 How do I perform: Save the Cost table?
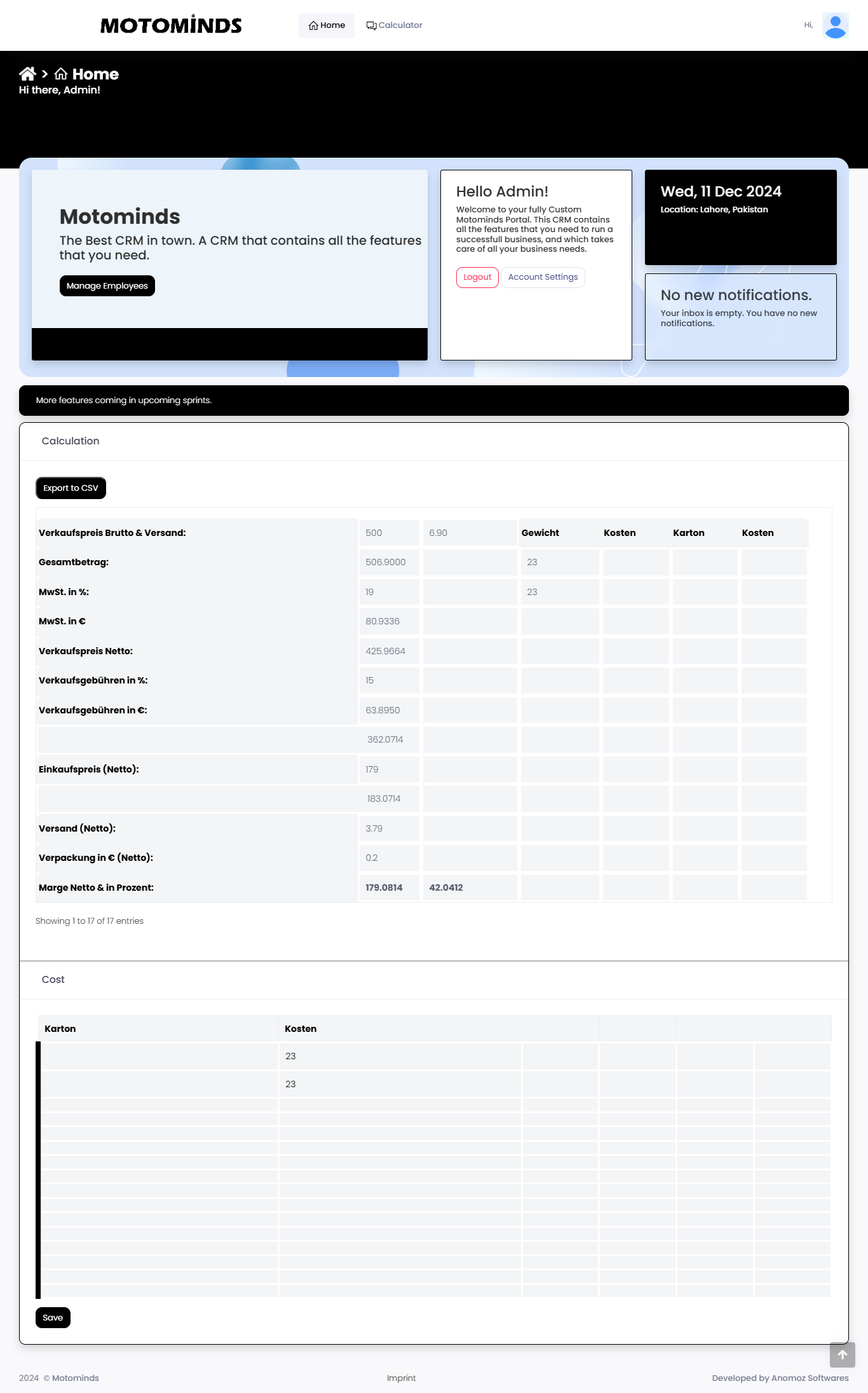(x=53, y=1317)
